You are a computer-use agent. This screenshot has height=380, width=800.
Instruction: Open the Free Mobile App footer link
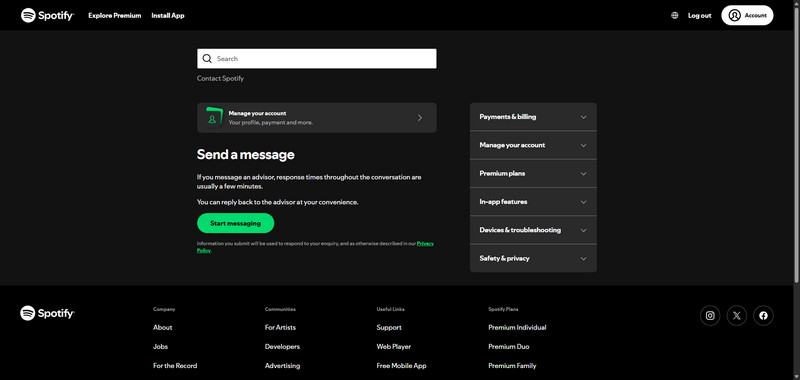402,366
